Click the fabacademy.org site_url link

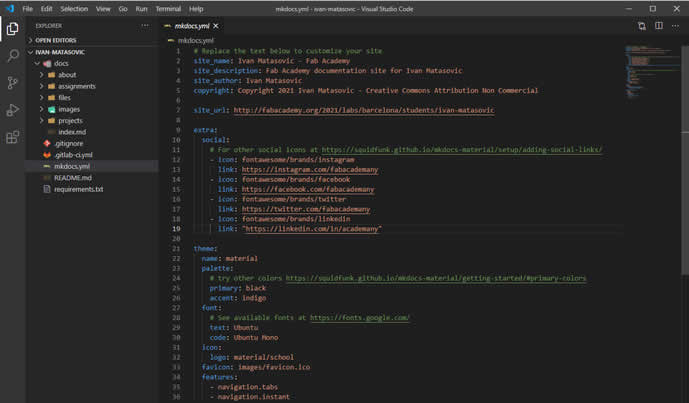click(363, 110)
